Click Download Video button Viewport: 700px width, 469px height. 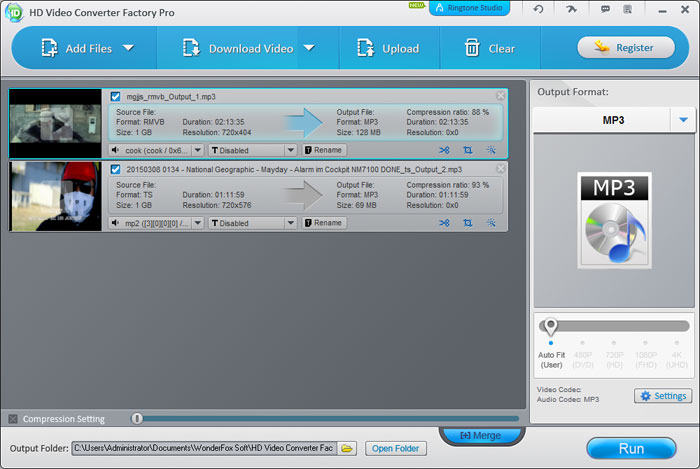coord(238,48)
